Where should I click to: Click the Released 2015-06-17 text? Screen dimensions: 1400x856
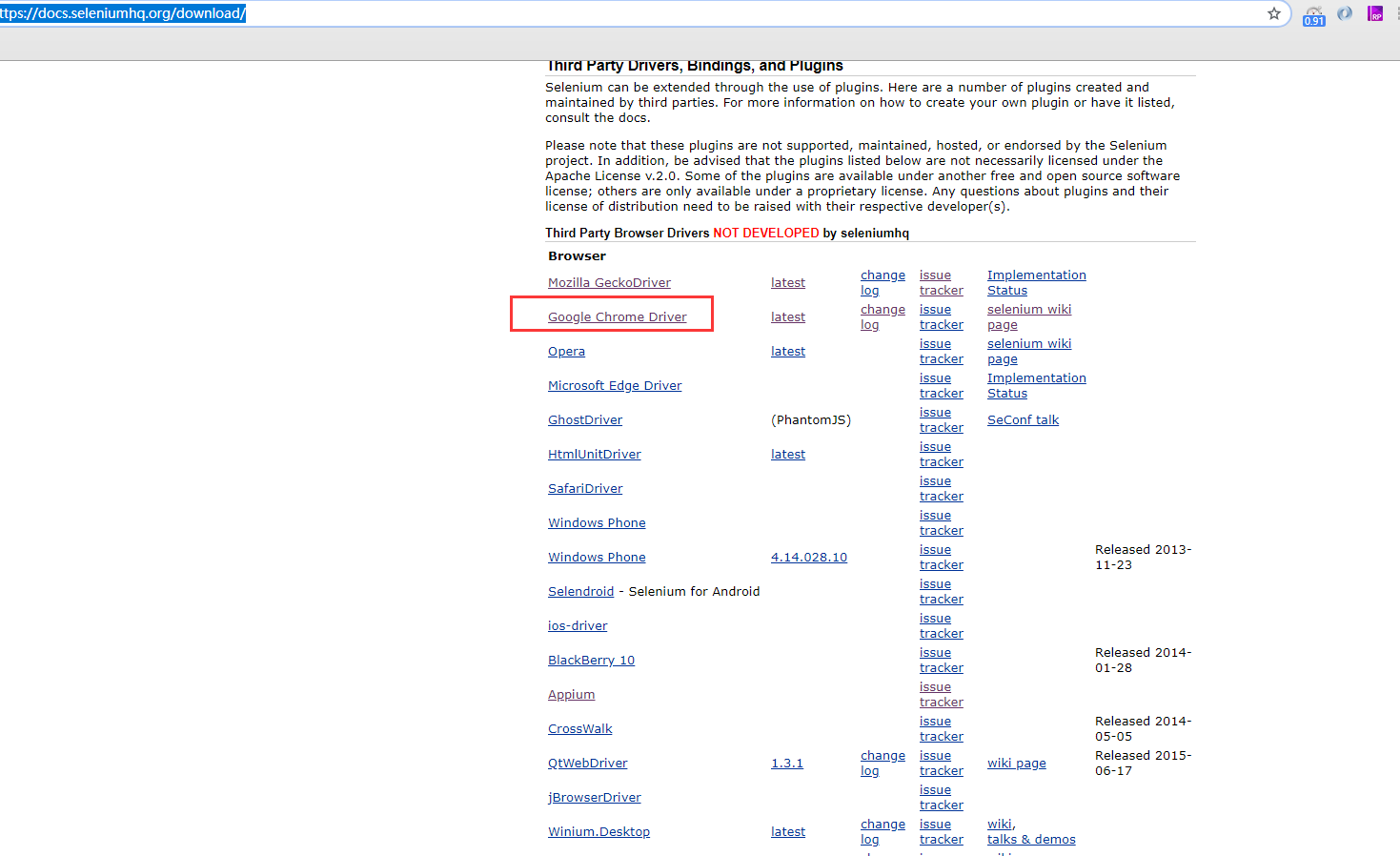point(1143,763)
